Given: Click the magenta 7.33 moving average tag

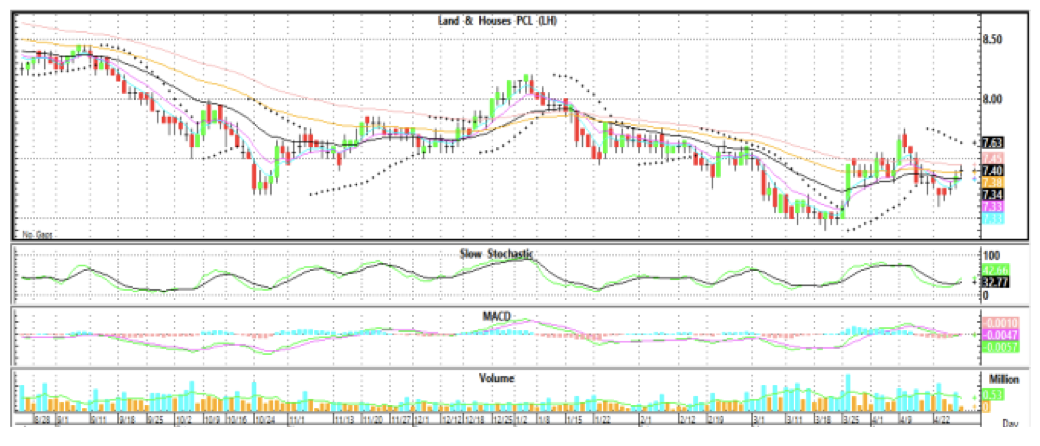Looking at the screenshot, I should tap(993, 206).
